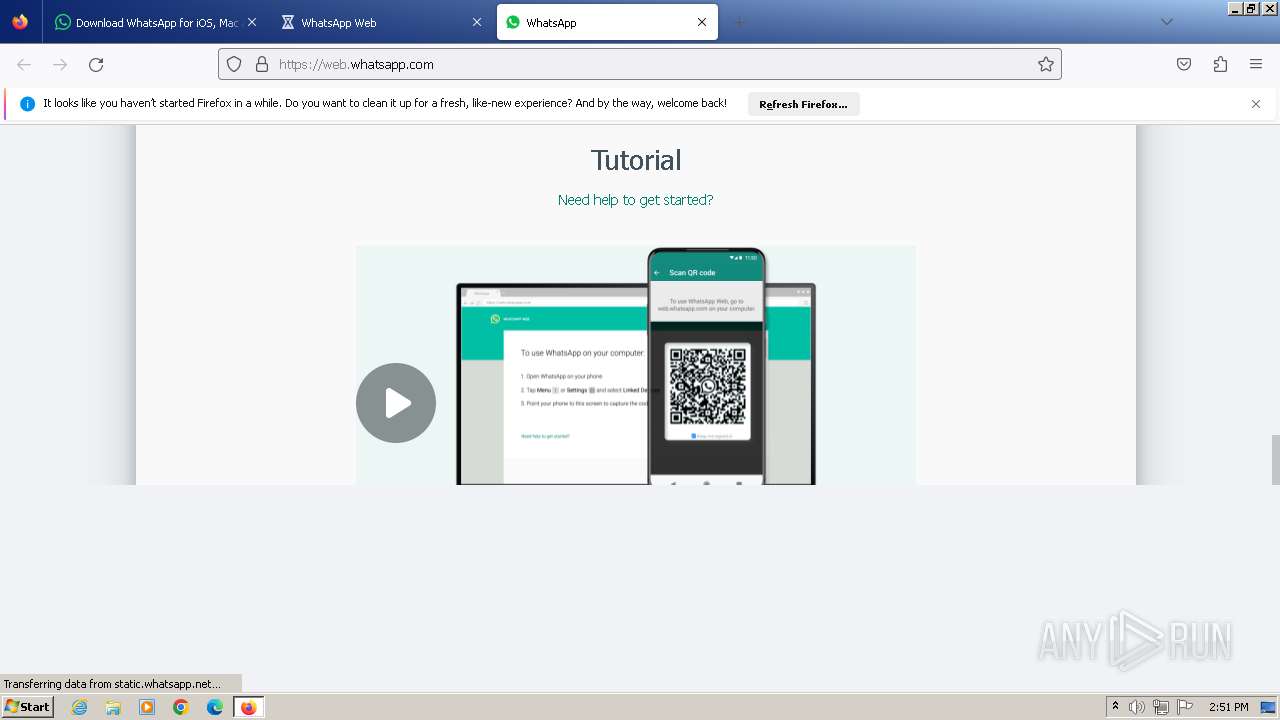Open the Save to Pocket button
The height and width of the screenshot is (720, 1280).
click(1184, 64)
